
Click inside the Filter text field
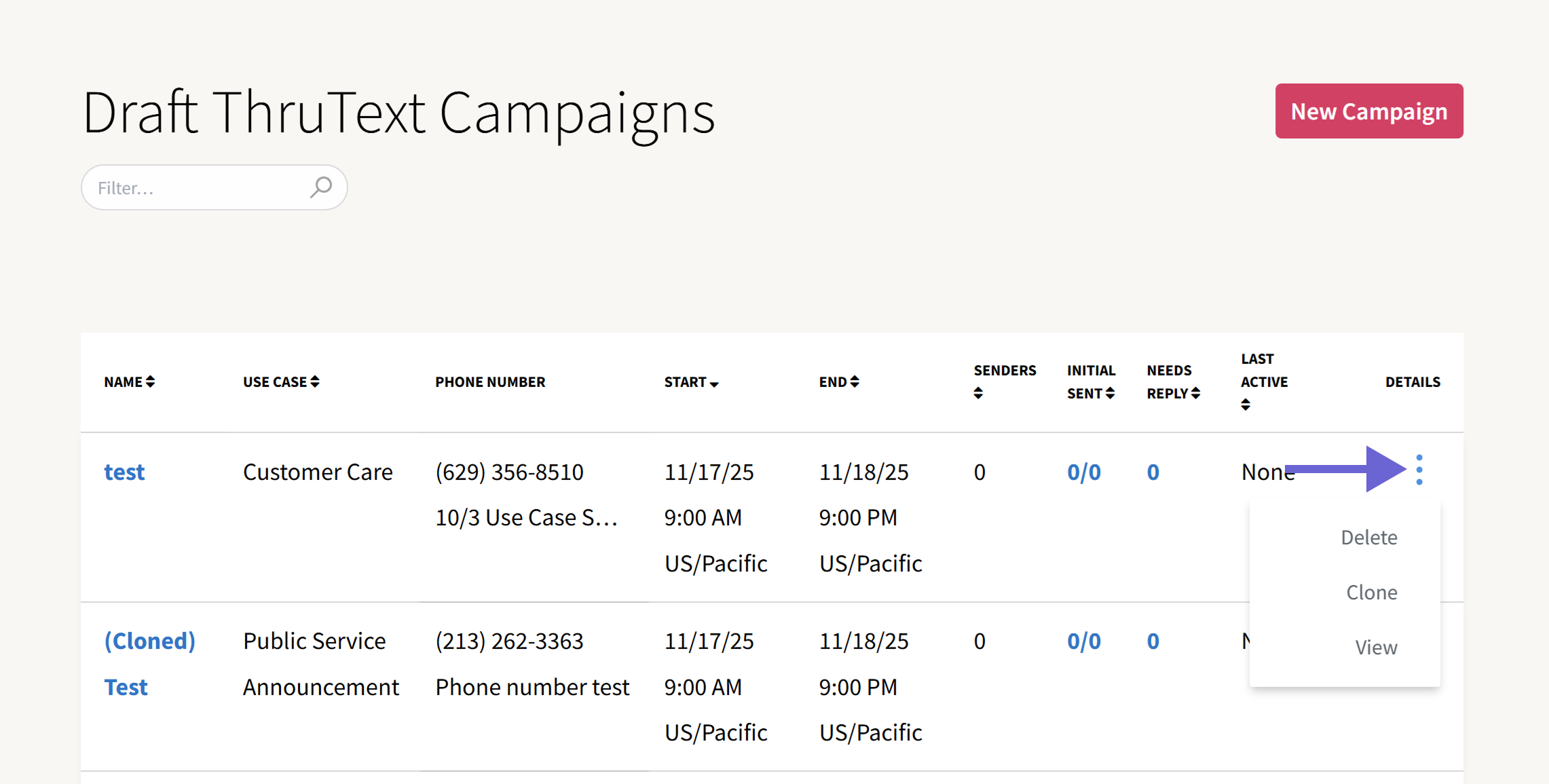(190, 187)
